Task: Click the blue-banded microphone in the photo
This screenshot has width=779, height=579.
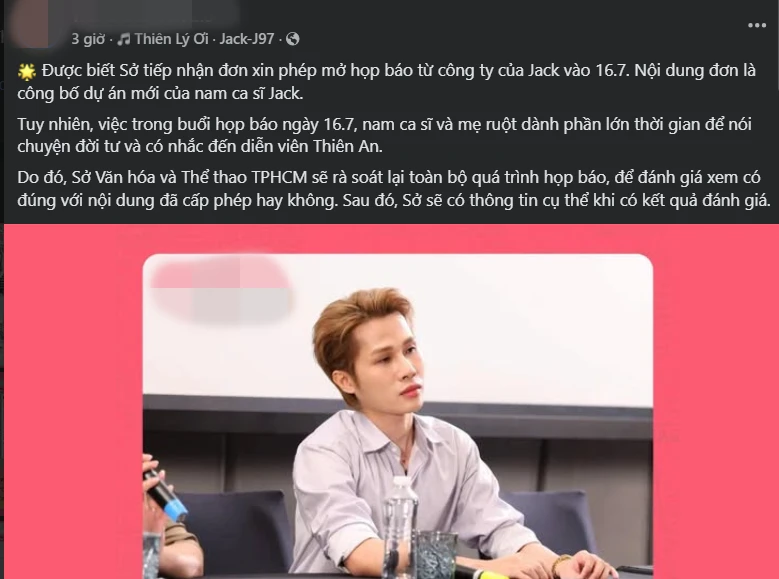Action: coord(164,494)
